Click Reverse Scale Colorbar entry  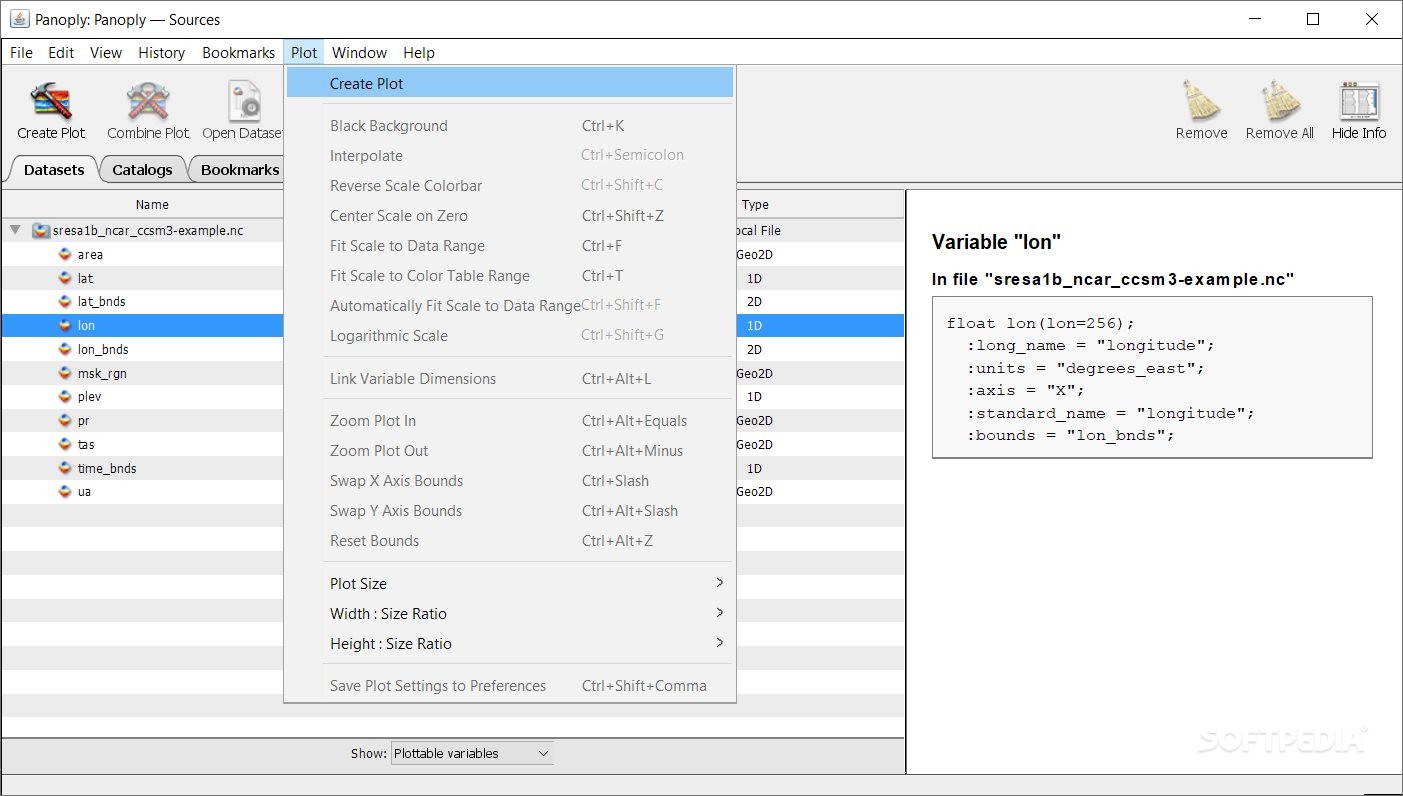tap(510, 186)
